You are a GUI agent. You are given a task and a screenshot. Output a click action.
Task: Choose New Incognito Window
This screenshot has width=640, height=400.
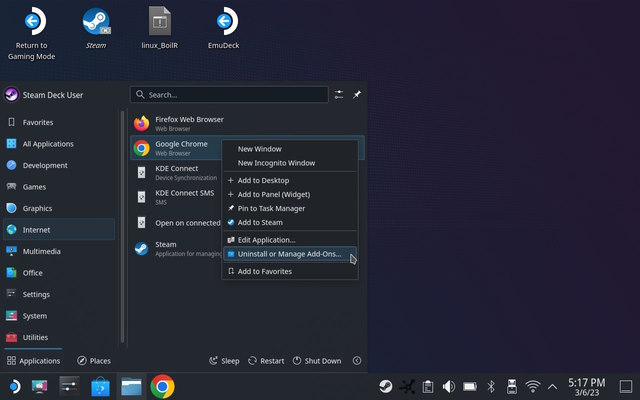tap(290, 163)
